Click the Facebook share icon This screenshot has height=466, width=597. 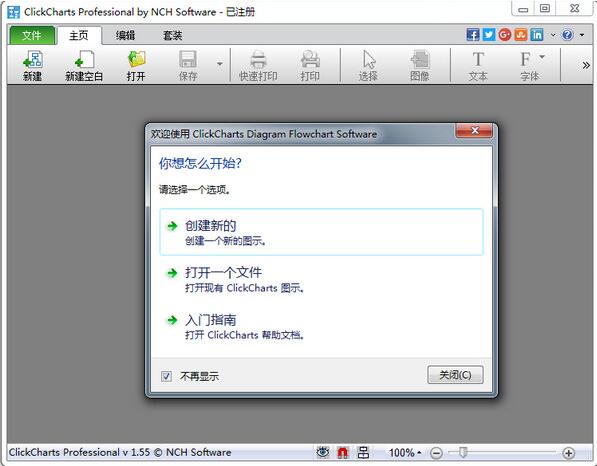pos(473,35)
